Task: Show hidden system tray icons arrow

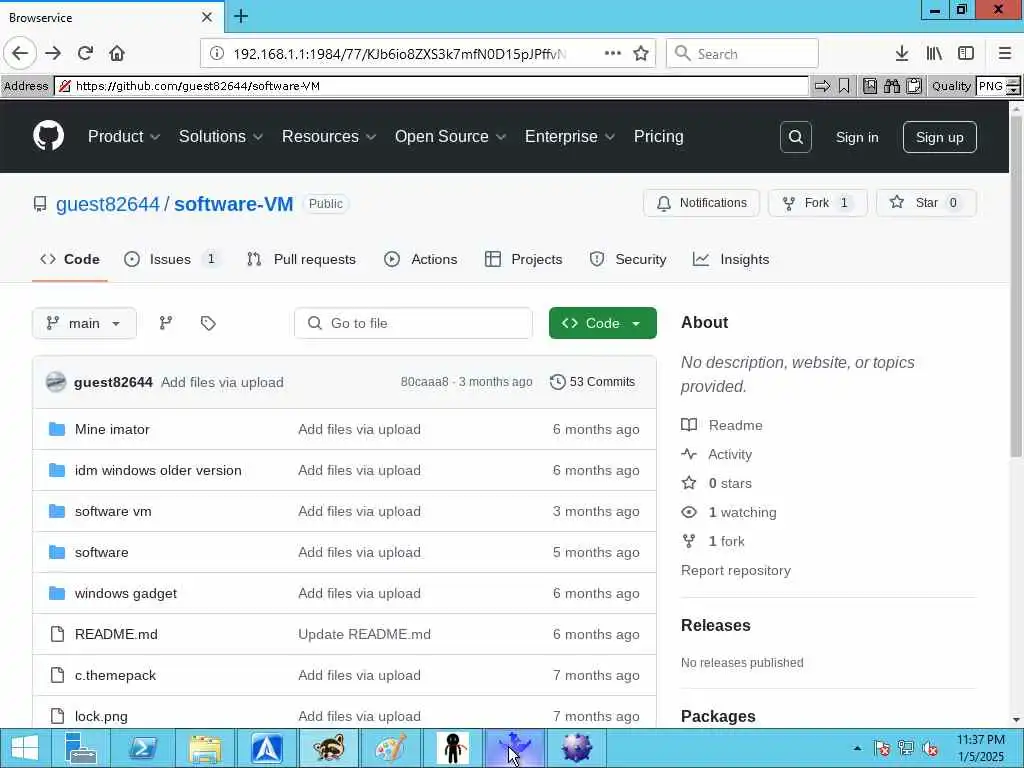Action: click(x=857, y=748)
